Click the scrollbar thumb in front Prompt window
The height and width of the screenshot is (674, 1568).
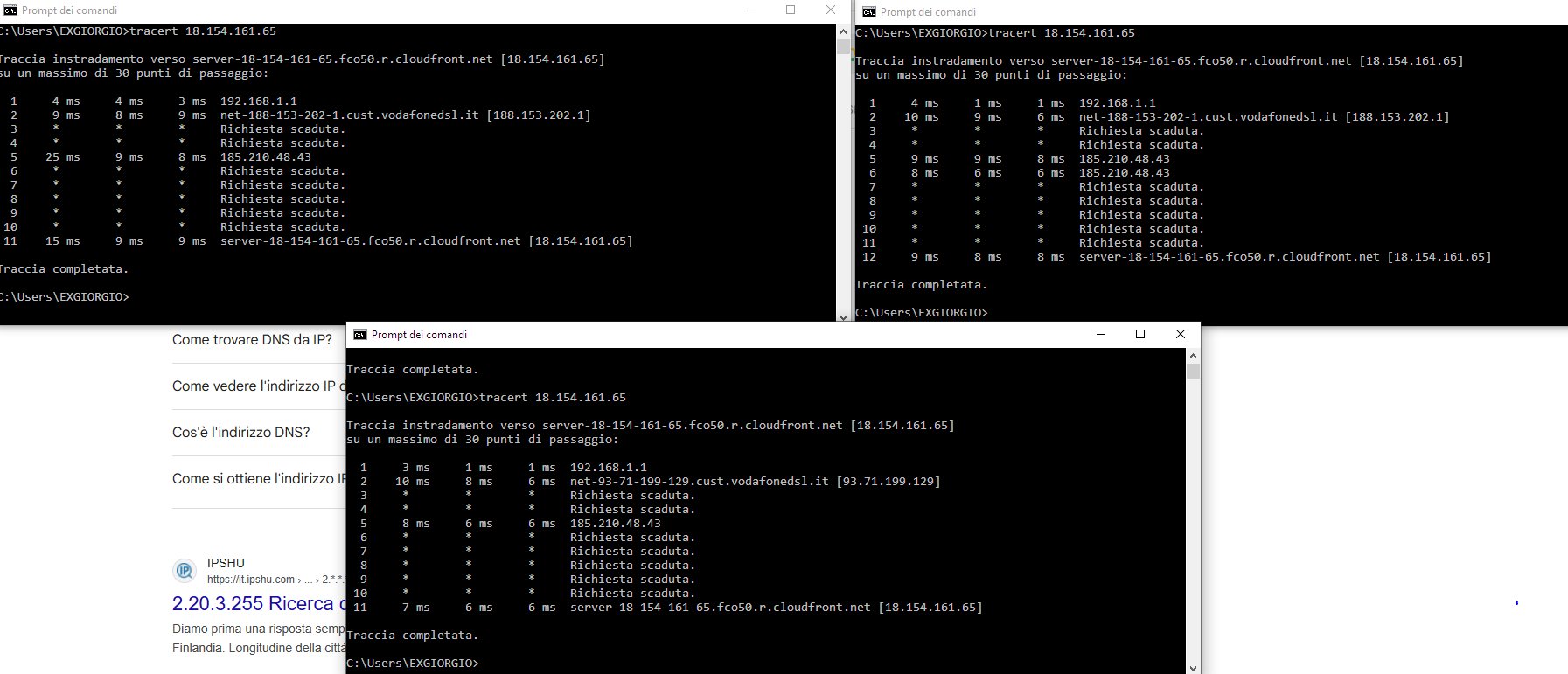[x=1193, y=372]
